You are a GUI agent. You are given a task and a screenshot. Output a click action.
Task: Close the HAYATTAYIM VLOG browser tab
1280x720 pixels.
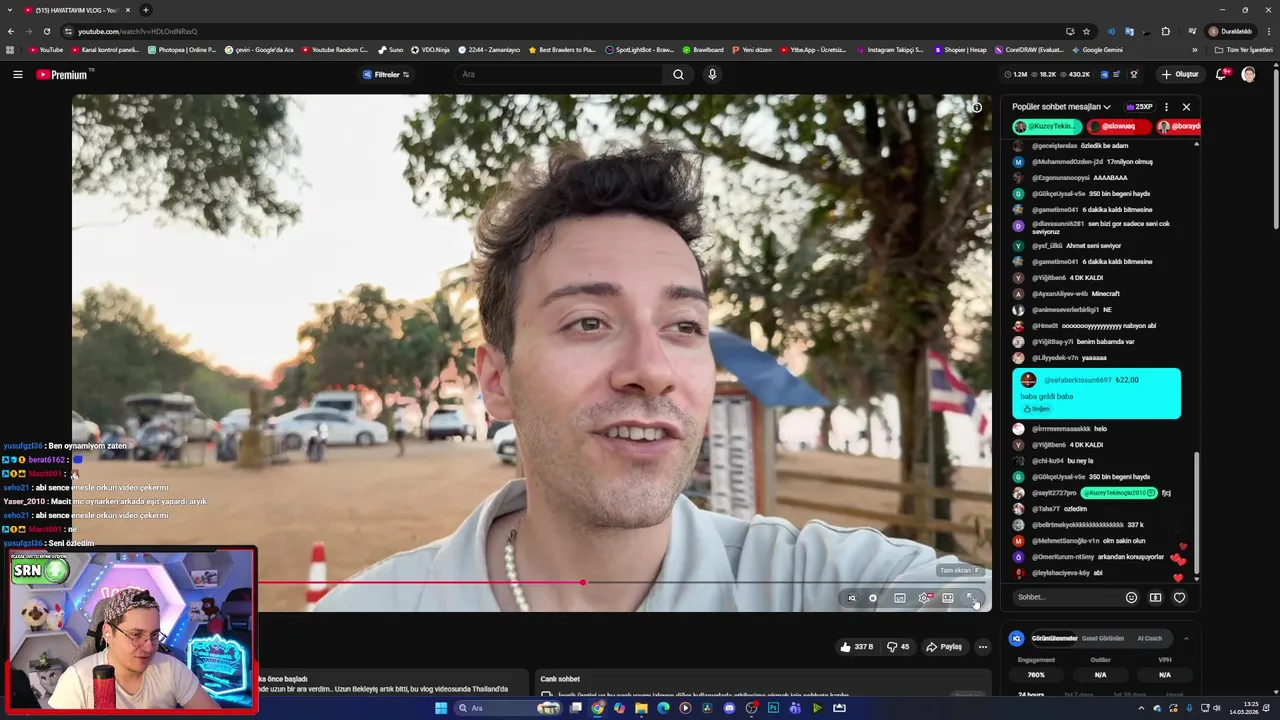click(128, 10)
